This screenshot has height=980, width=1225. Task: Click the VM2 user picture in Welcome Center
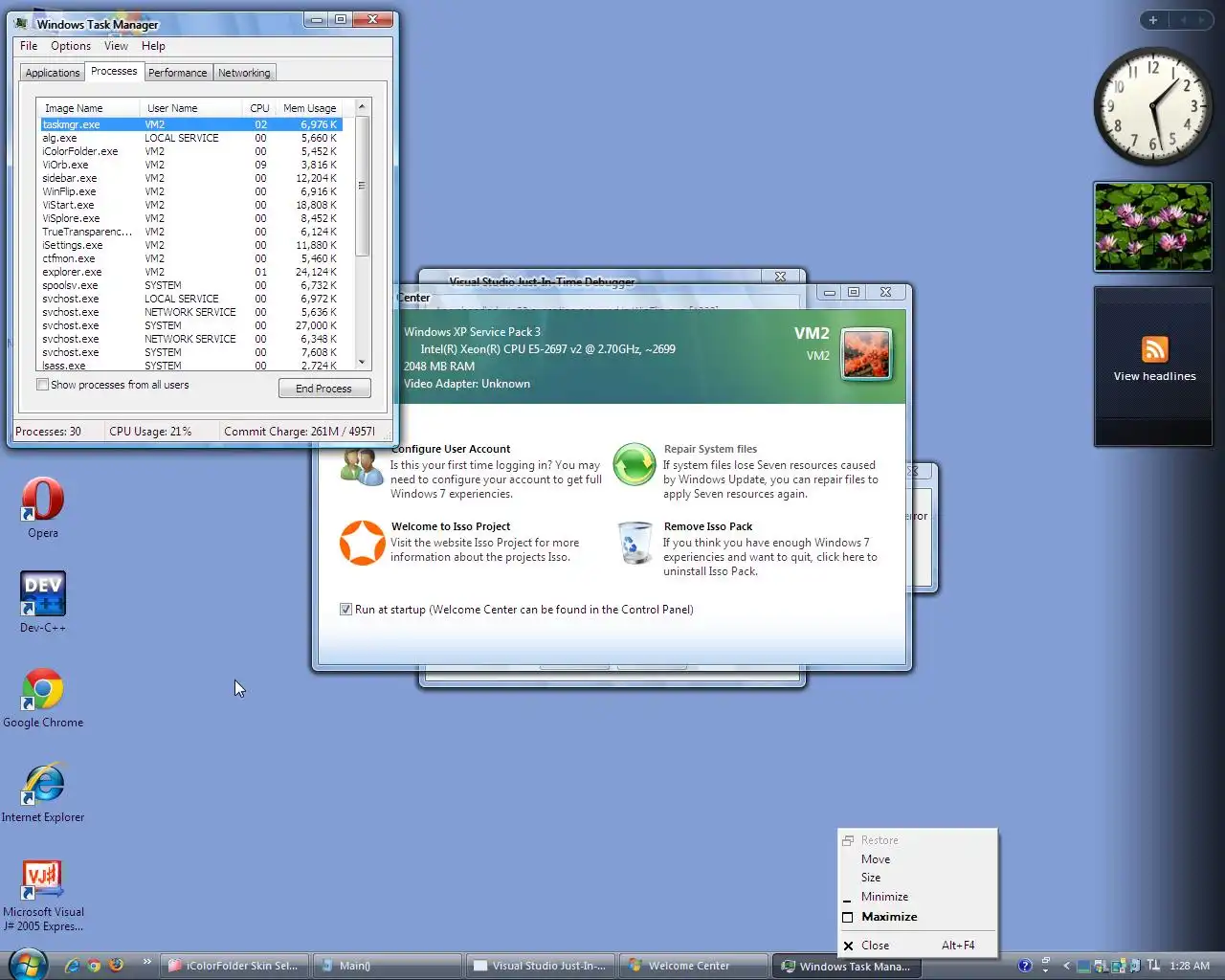(867, 353)
